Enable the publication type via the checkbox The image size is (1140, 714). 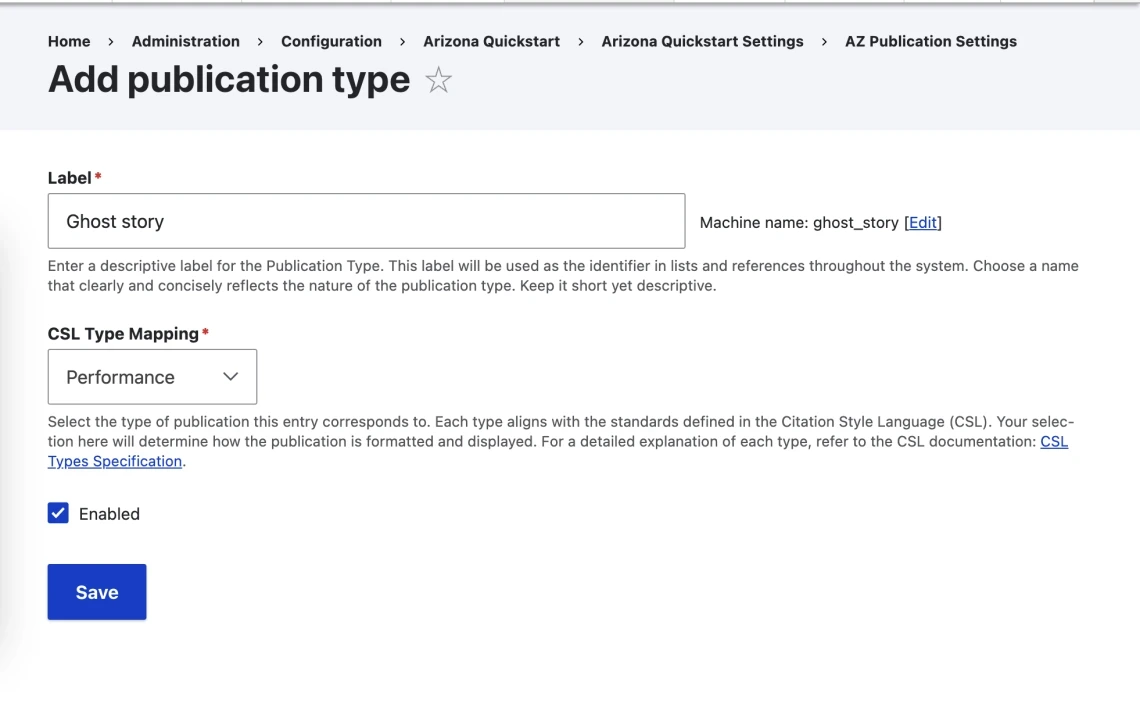(58, 513)
